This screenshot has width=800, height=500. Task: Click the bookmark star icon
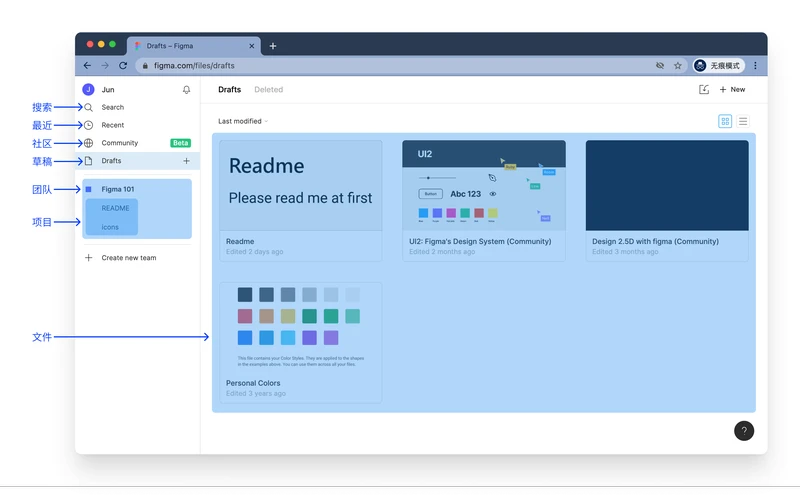[x=678, y=65]
